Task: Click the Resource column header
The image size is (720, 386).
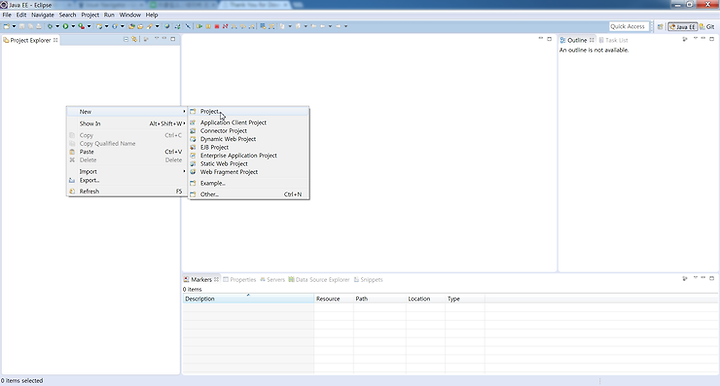Action: pos(334,299)
